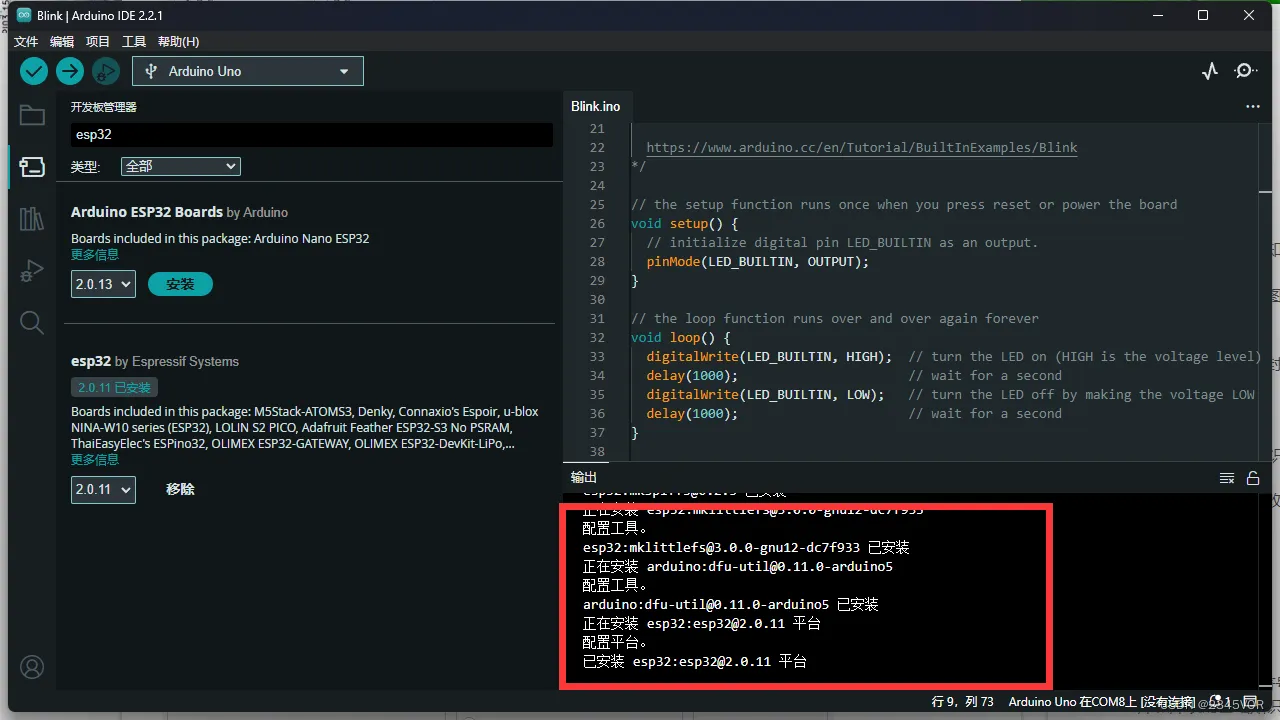Open the Debug sidebar panel icon
The image size is (1280, 720).
pos(32,270)
